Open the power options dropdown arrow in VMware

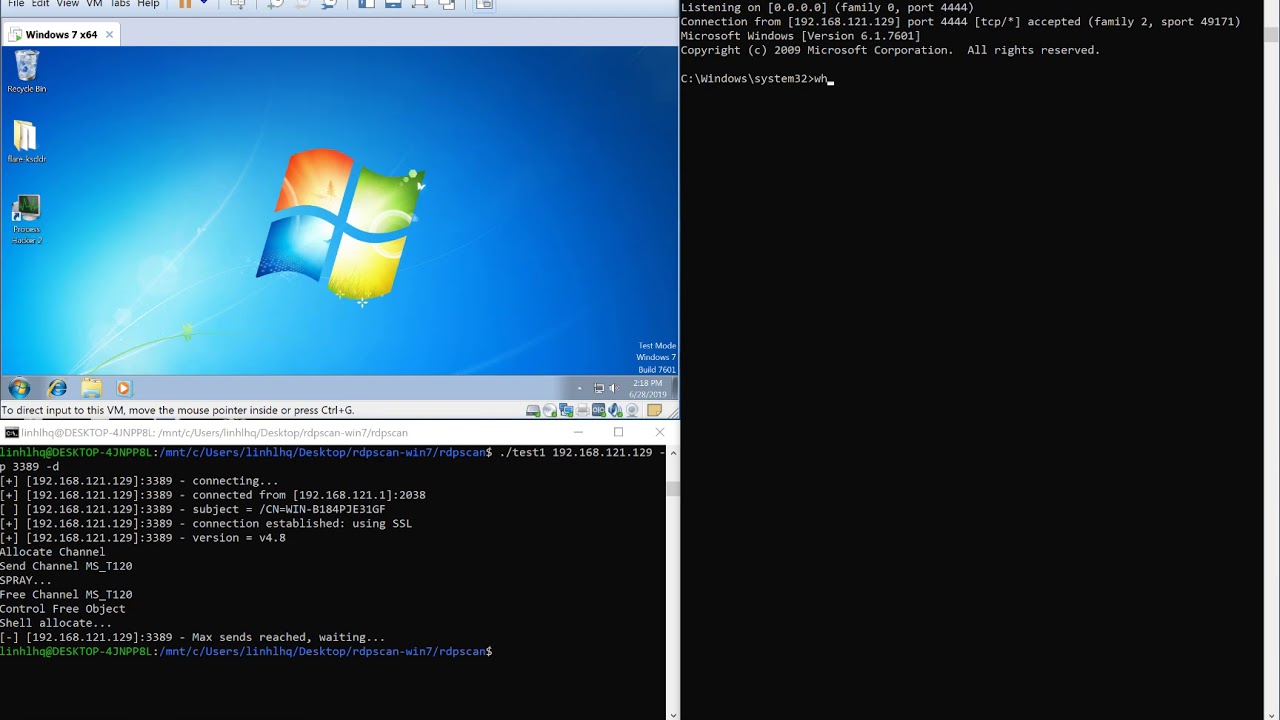[x=204, y=3]
